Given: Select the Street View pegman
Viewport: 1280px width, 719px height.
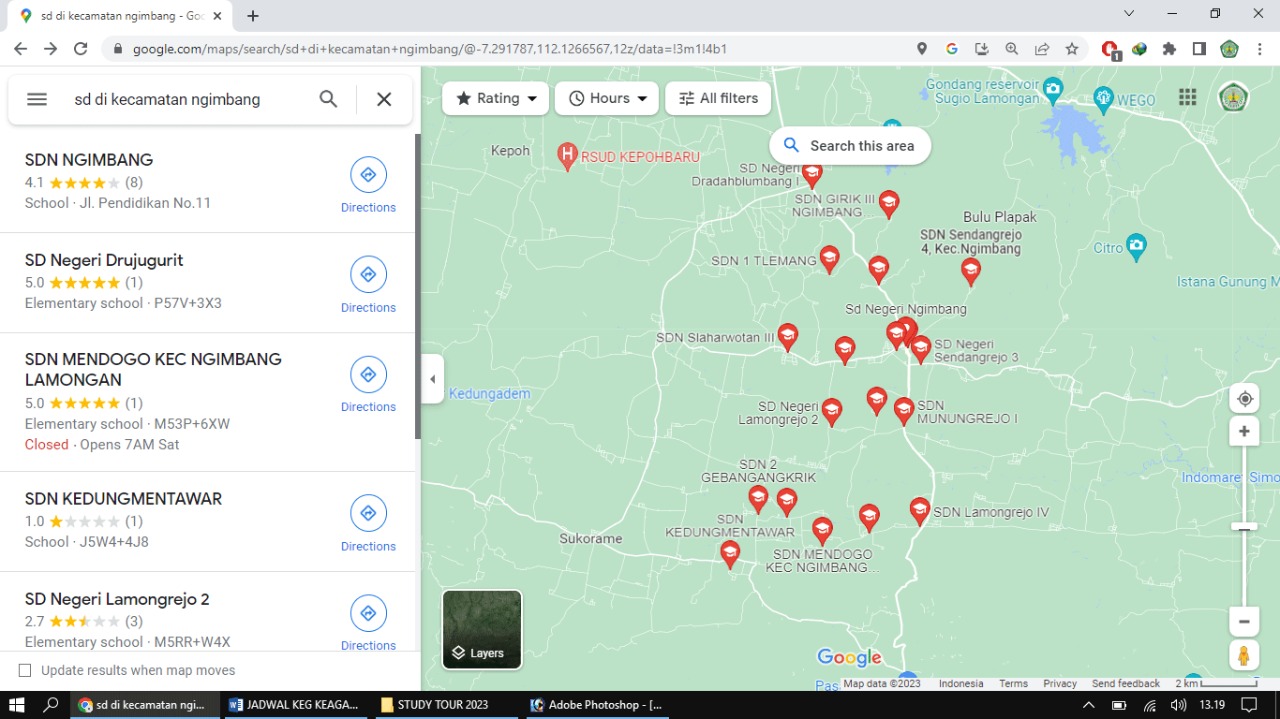Looking at the screenshot, I should (1244, 656).
